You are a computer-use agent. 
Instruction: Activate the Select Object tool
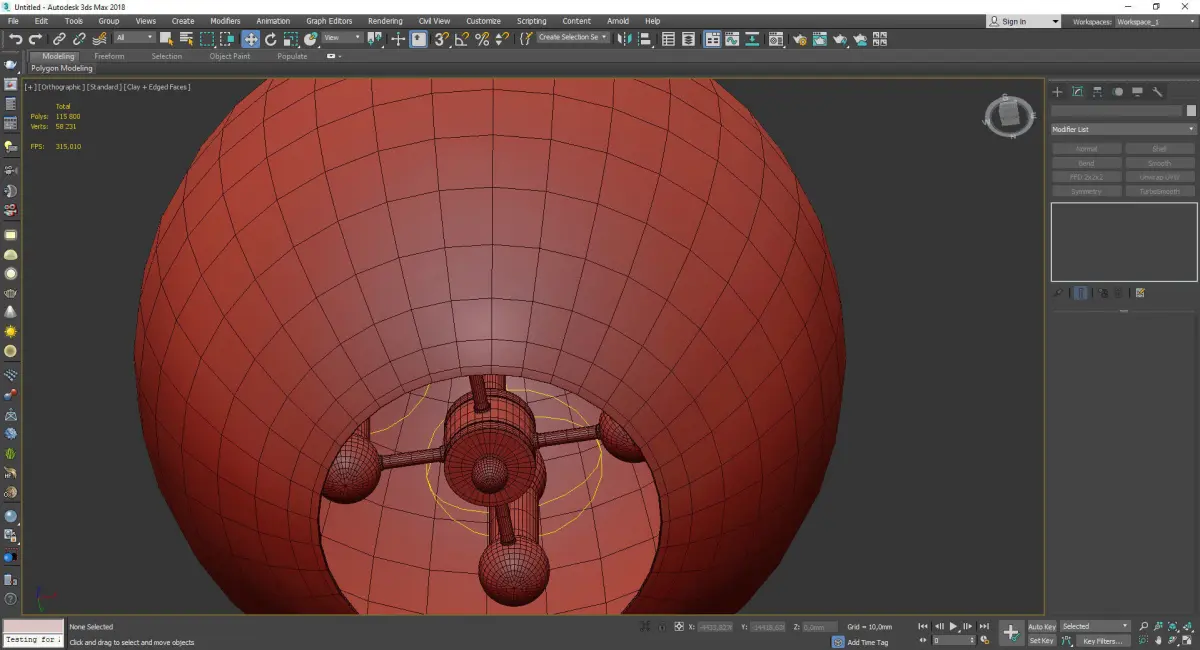(x=166, y=39)
